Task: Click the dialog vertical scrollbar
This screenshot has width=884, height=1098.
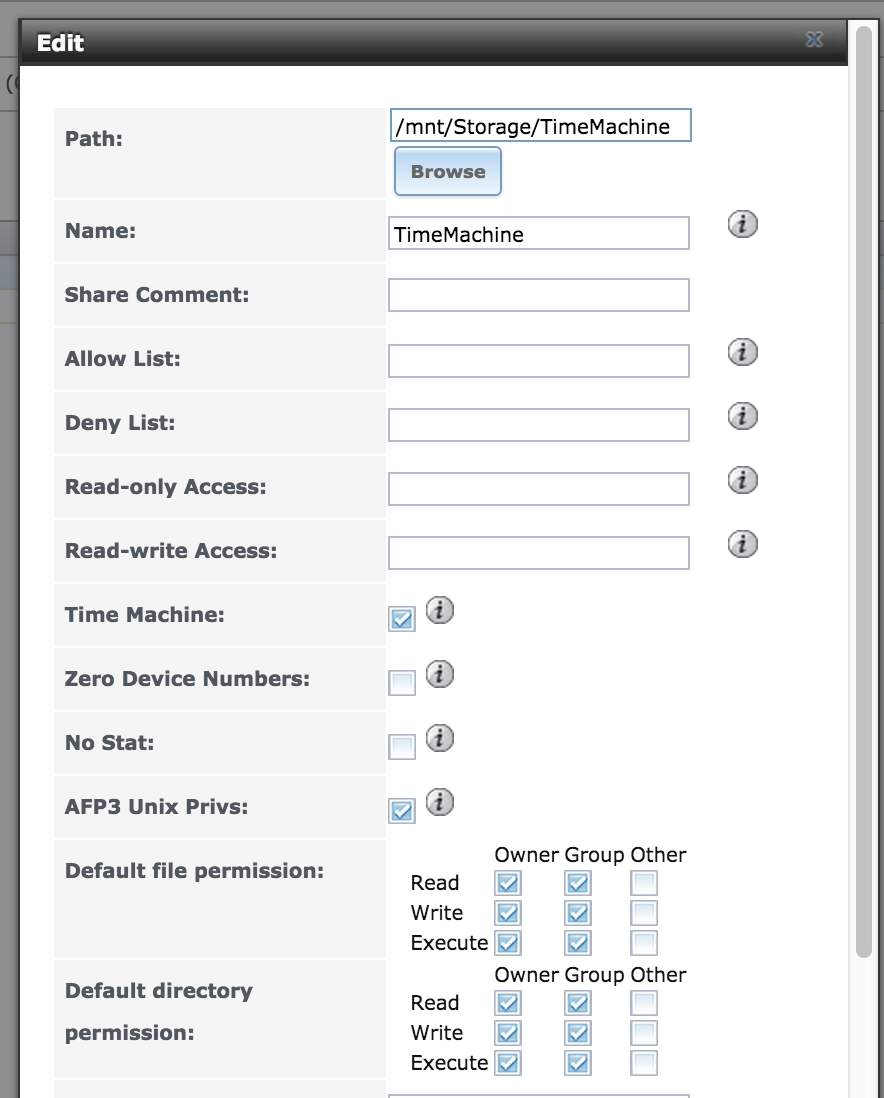Action: [864, 492]
